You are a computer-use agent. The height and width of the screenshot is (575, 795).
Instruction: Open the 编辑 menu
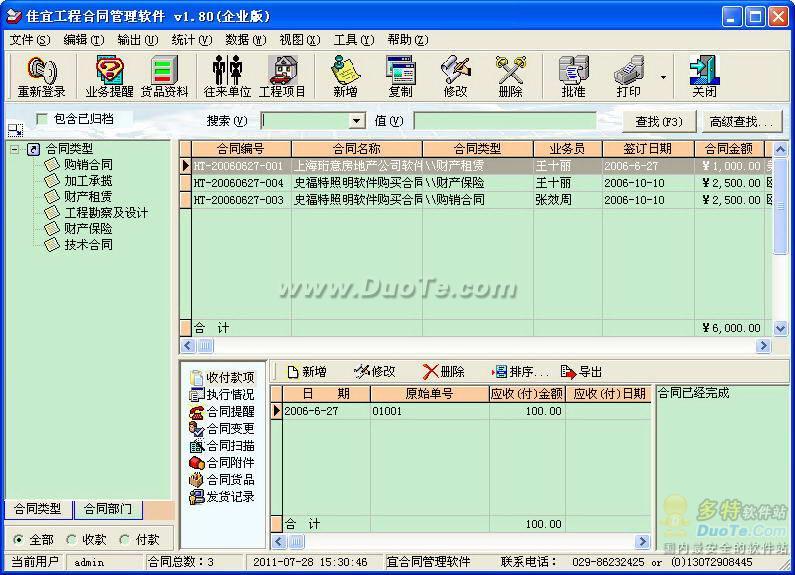(84, 40)
